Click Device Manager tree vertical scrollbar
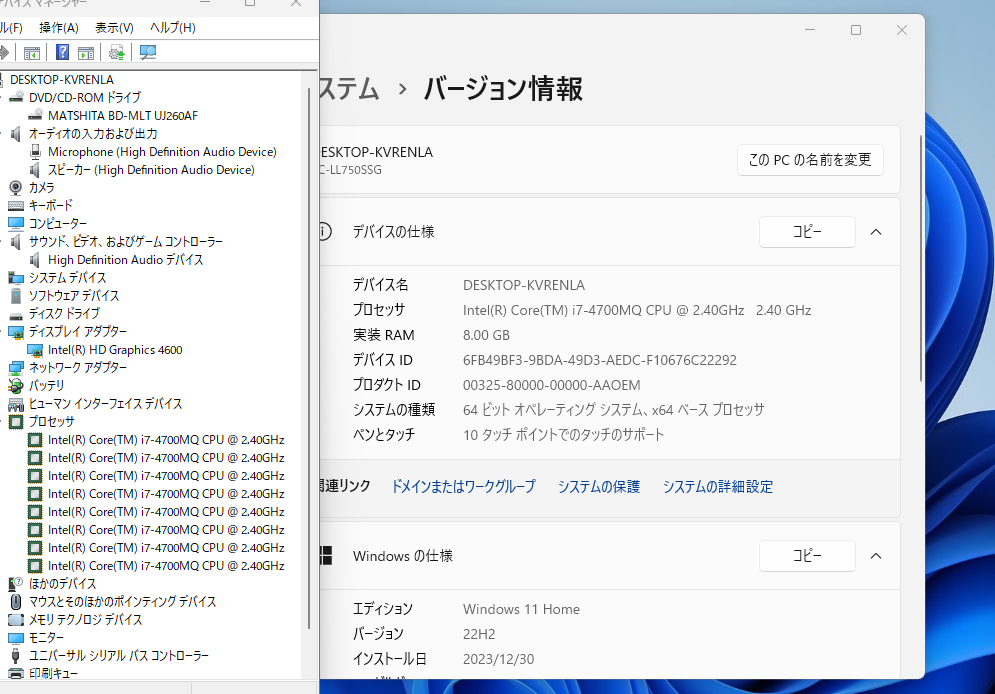This screenshot has height=694, width=995. [308, 358]
